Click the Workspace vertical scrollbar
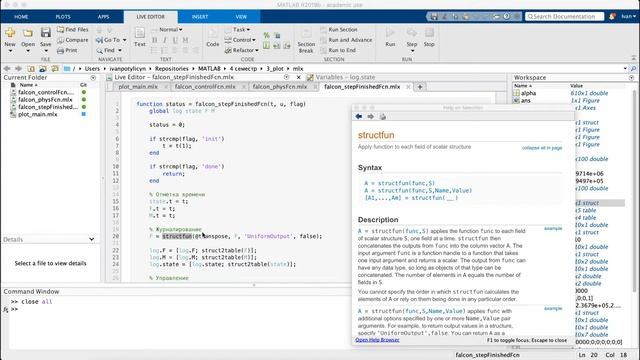640x360 pixels. point(635,191)
